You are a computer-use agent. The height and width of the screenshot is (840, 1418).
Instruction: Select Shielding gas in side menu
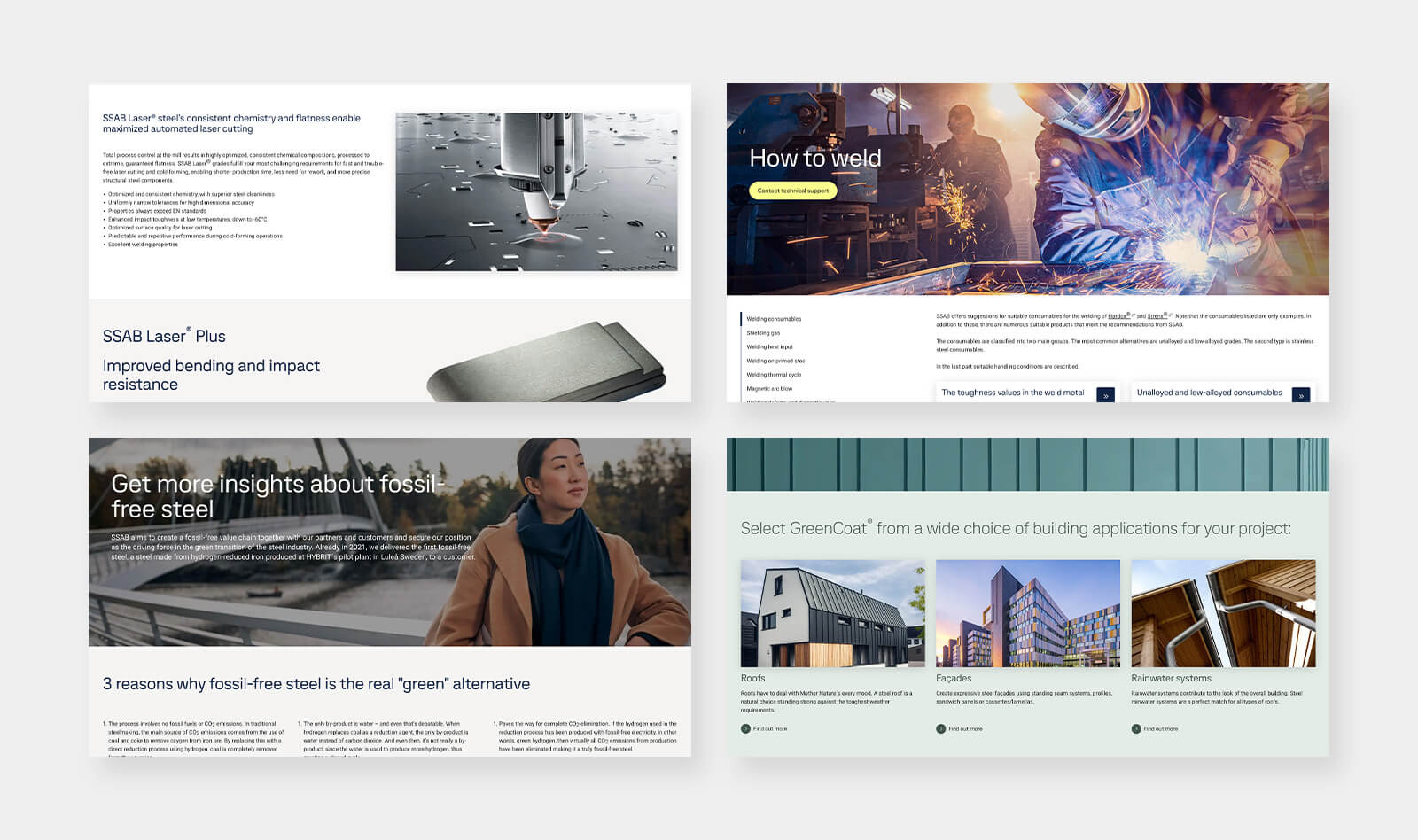[x=763, y=333]
